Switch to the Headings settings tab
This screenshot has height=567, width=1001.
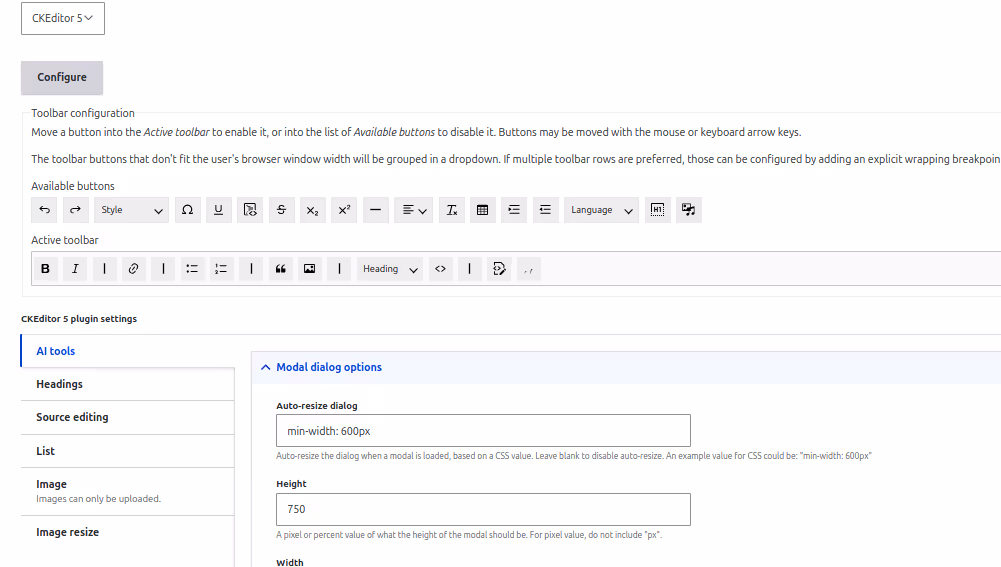tap(128, 384)
